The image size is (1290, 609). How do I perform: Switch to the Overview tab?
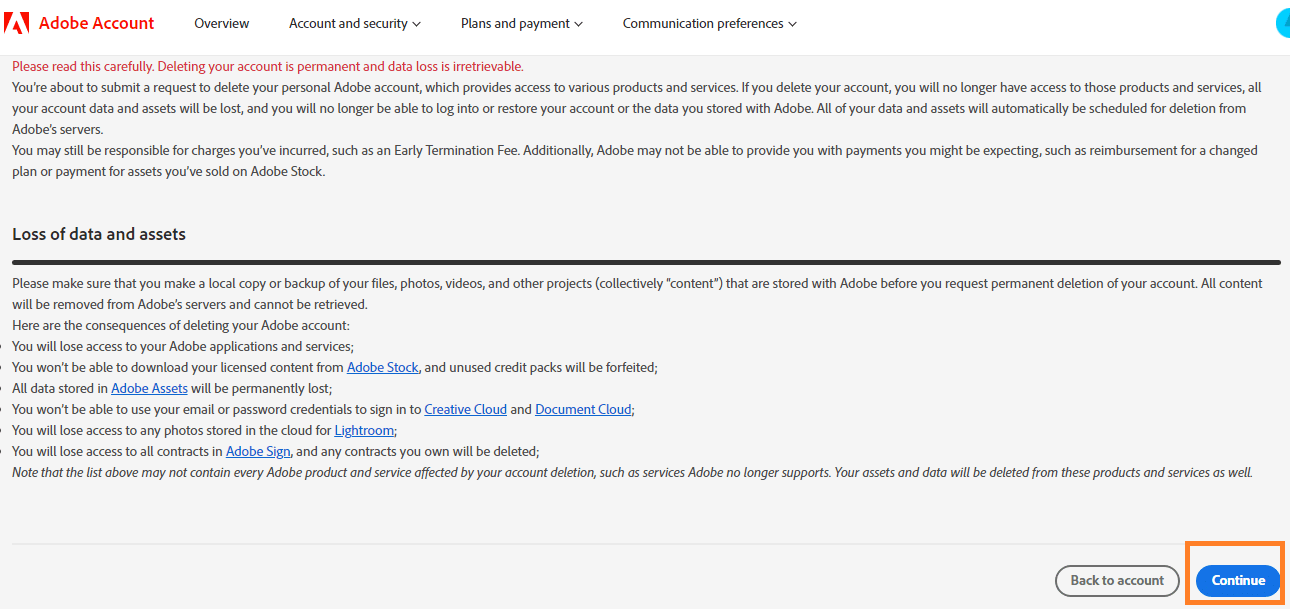pyautogui.click(x=221, y=23)
